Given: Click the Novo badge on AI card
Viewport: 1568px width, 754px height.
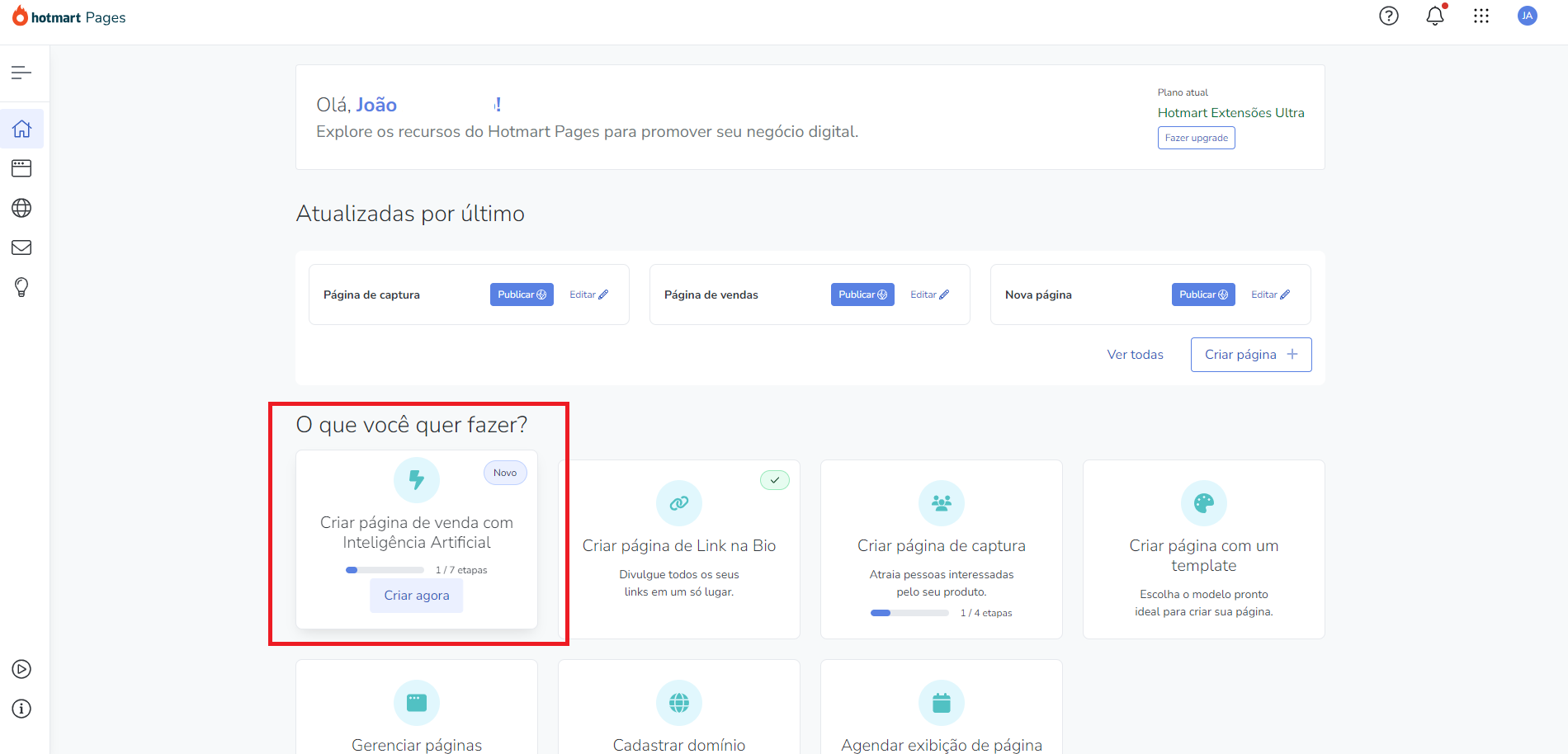Looking at the screenshot, I should coord(505,473).
